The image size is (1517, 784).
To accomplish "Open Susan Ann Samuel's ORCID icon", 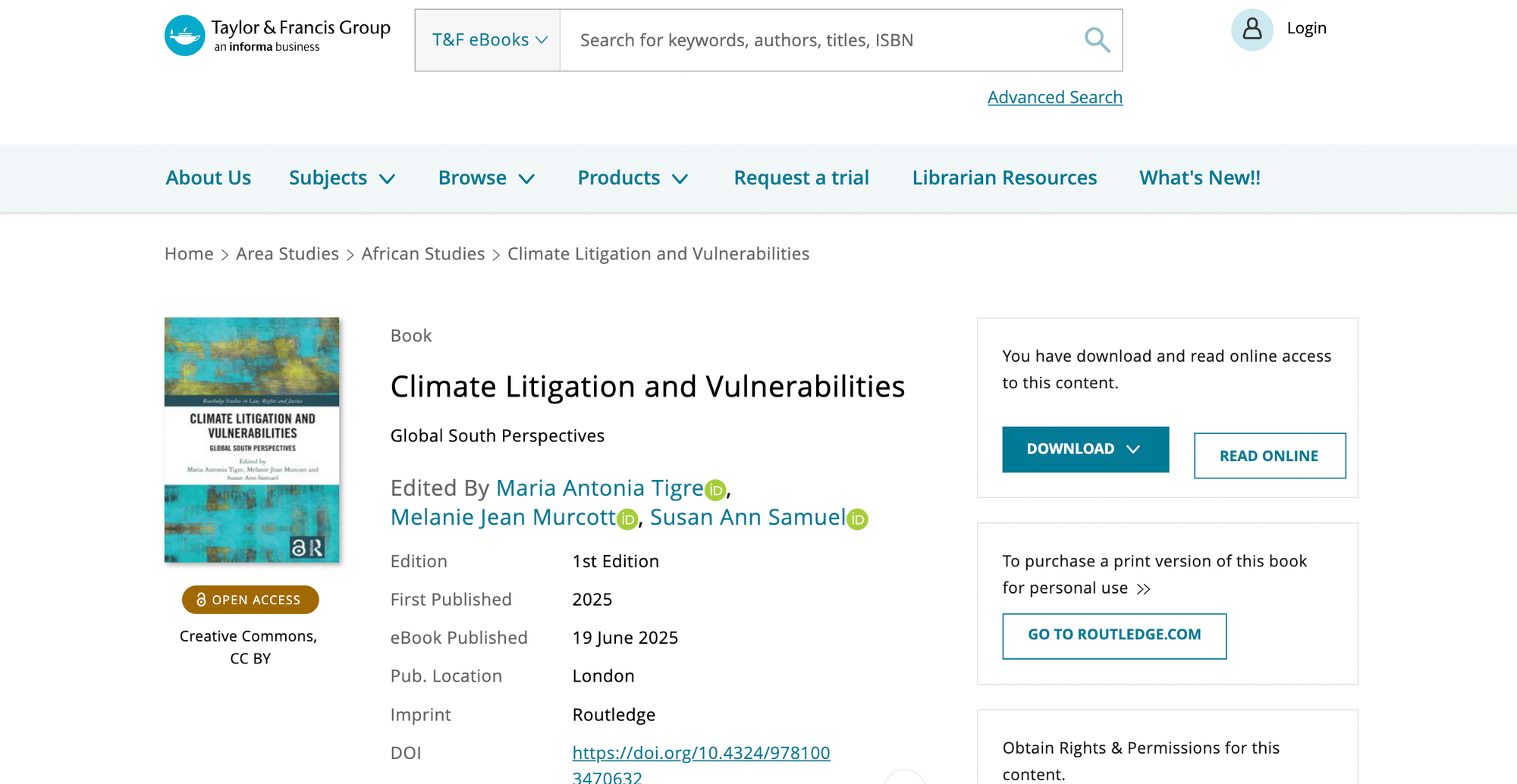I will [857, 519].
